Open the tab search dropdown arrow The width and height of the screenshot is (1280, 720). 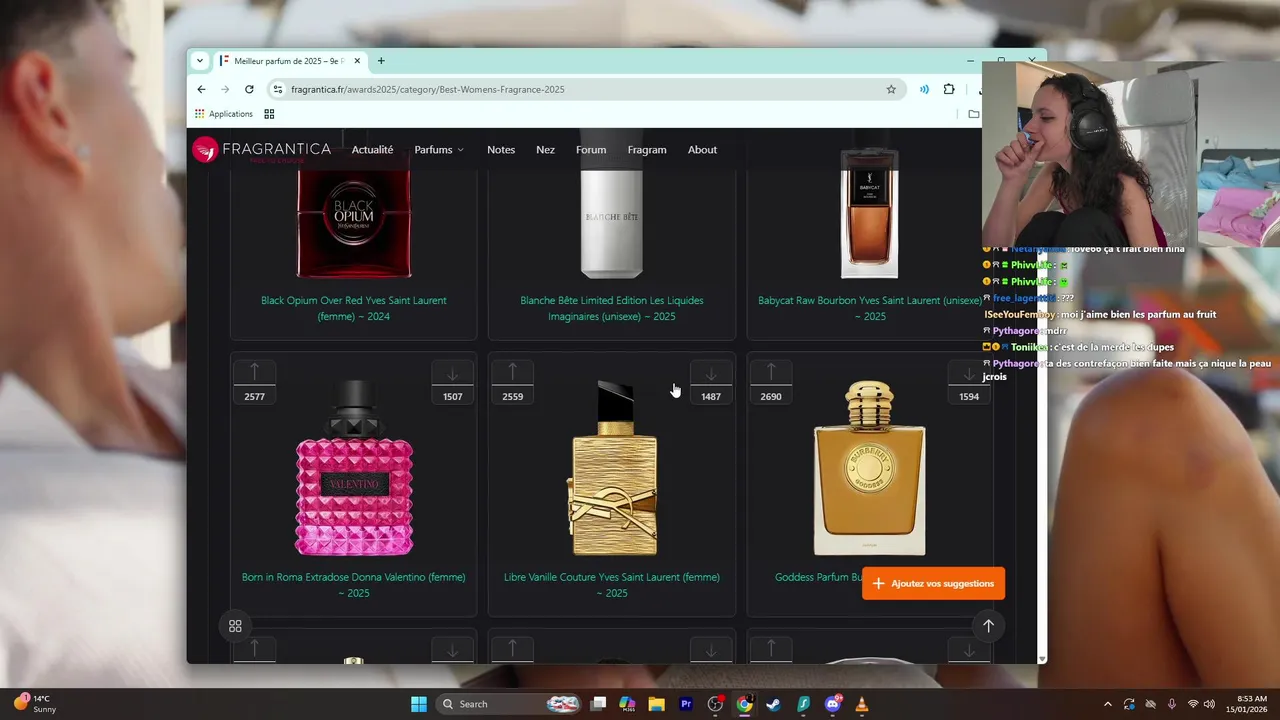(x=199, y=61)
